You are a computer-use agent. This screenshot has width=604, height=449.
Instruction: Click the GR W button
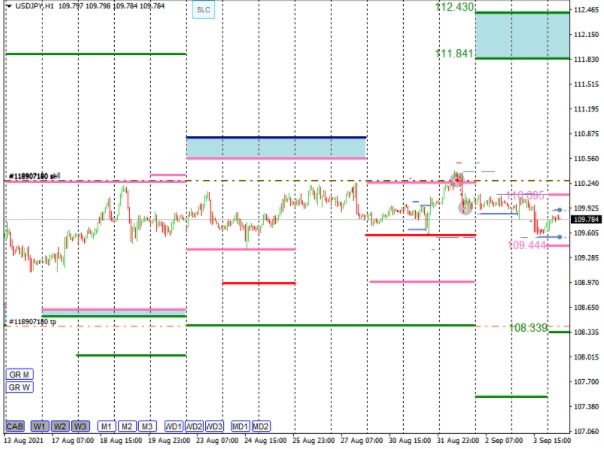point(19,387)
